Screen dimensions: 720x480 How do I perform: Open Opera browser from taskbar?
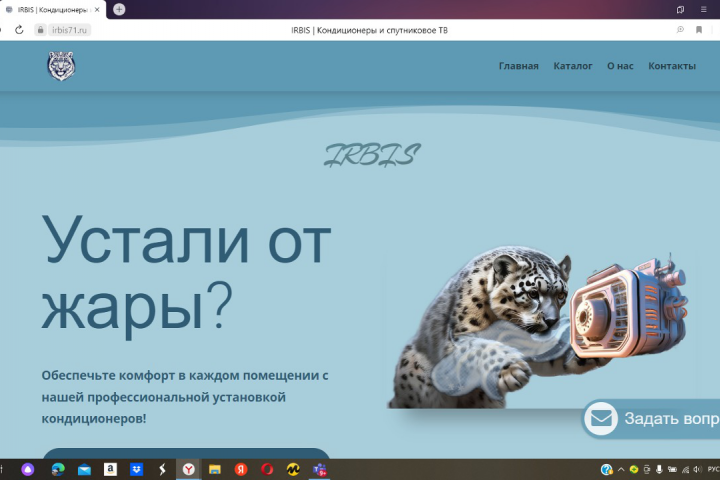(x=267, y=469)
